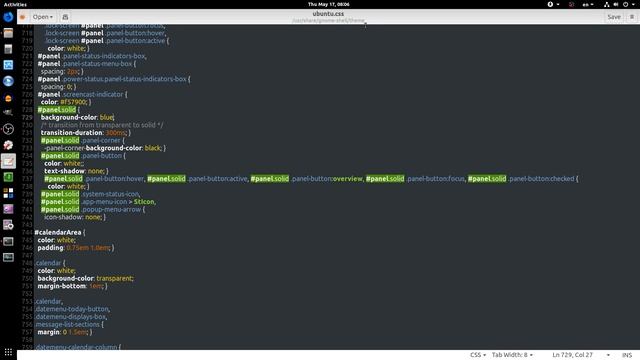Click the '#f57900' color value on line 727
This screenshot has height=360, width=640.
pos(73,102)
